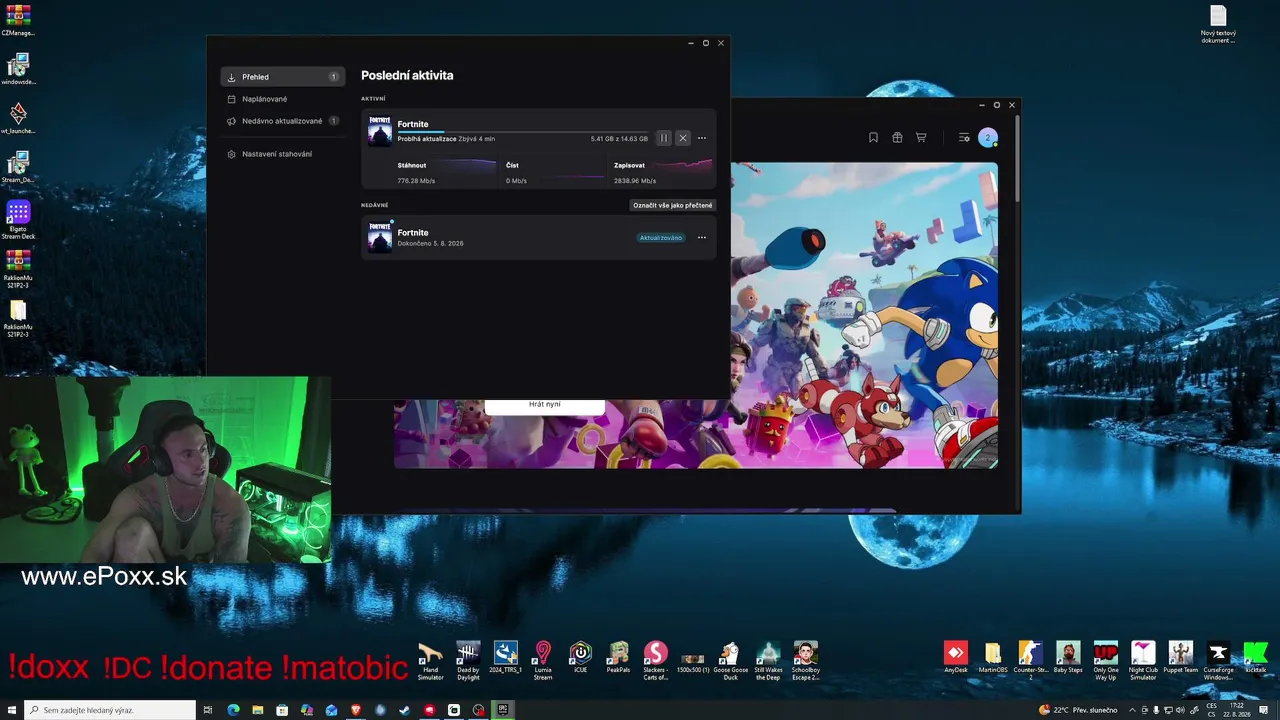The height and width of the screenshot is (720, 1280).
Task: Select the Lumia Stream desktop shortcut
Action: (x=543, y=661)
